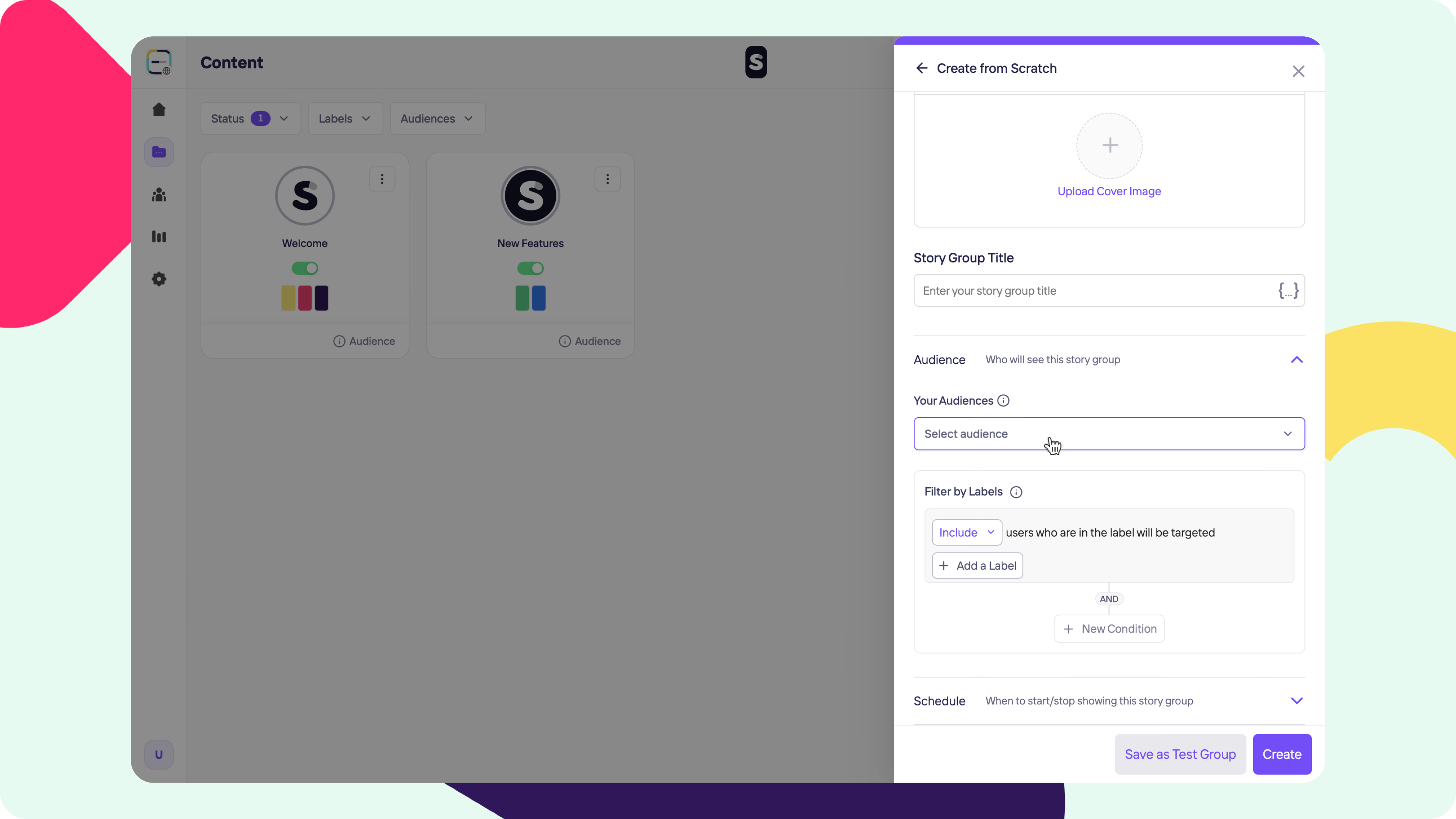Toggle the Welcome story group switch
Viewport: 1456px width, 819px height.
coord(304,268)
